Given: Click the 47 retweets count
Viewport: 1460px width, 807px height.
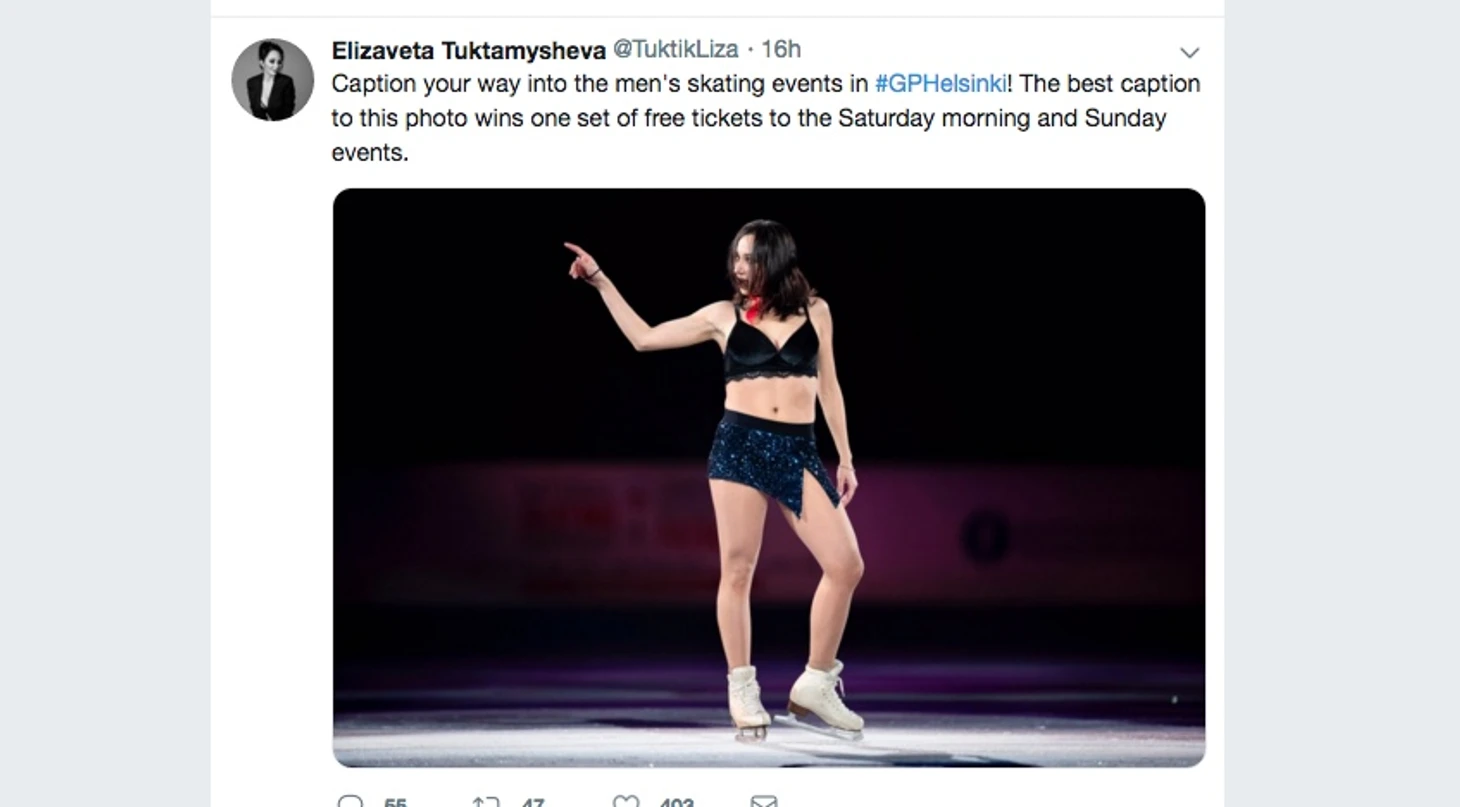Looking at the screenshot, I should [x=533, y=802].
